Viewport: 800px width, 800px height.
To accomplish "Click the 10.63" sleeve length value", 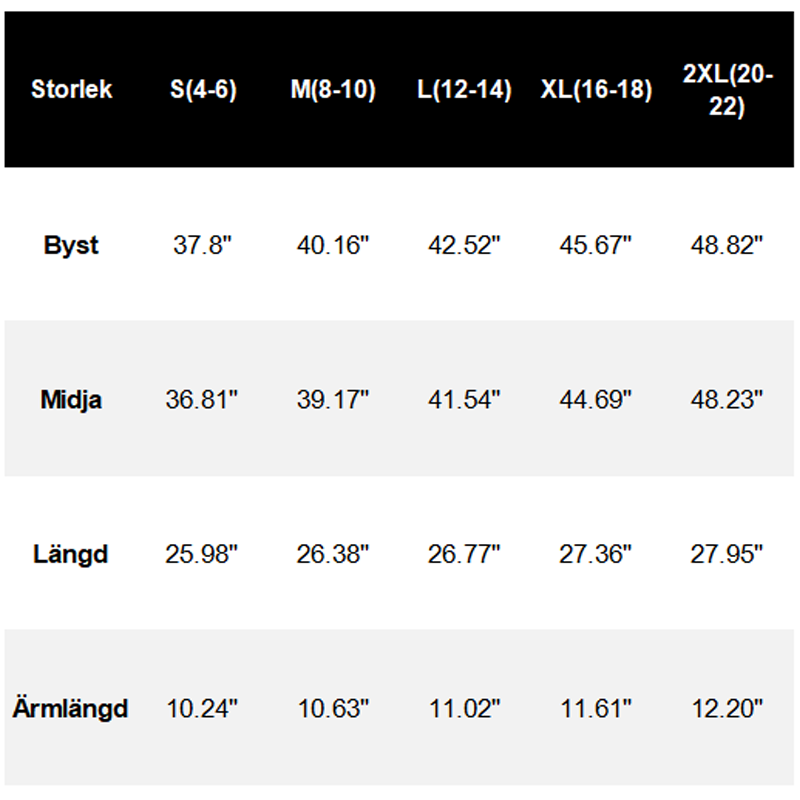I will click(333, 709).
